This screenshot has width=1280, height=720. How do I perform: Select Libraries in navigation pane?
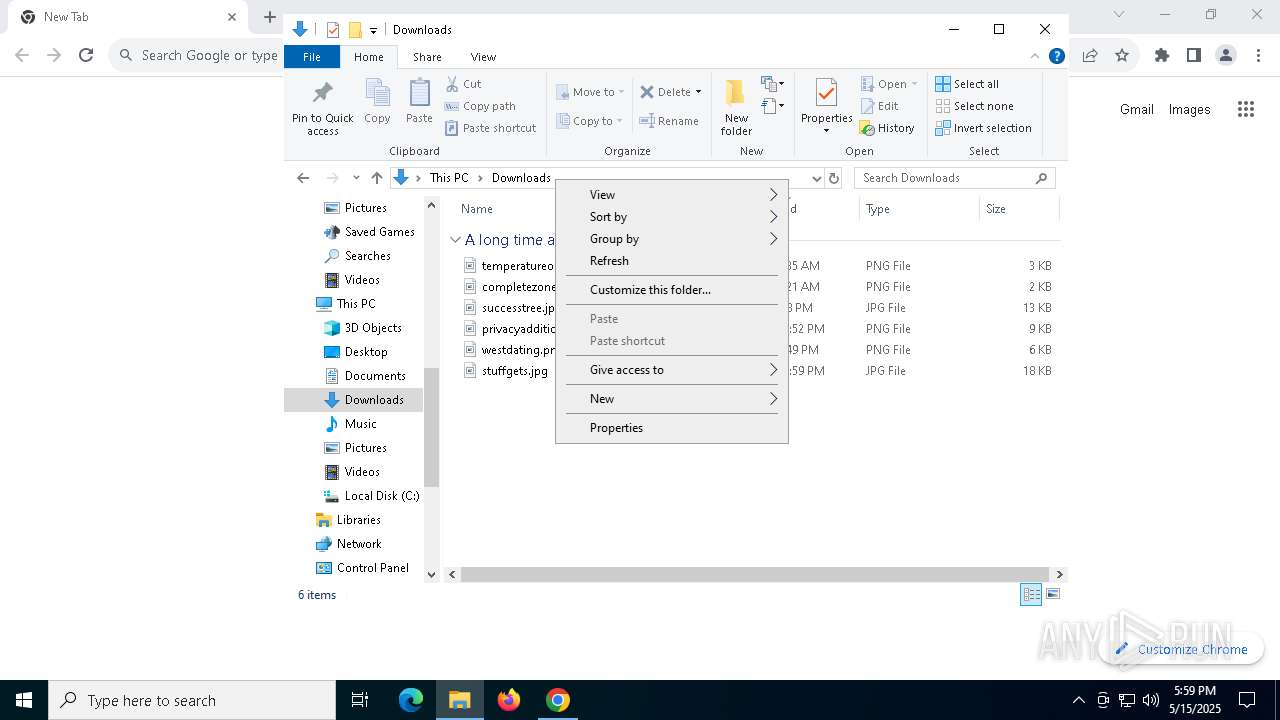348,520
